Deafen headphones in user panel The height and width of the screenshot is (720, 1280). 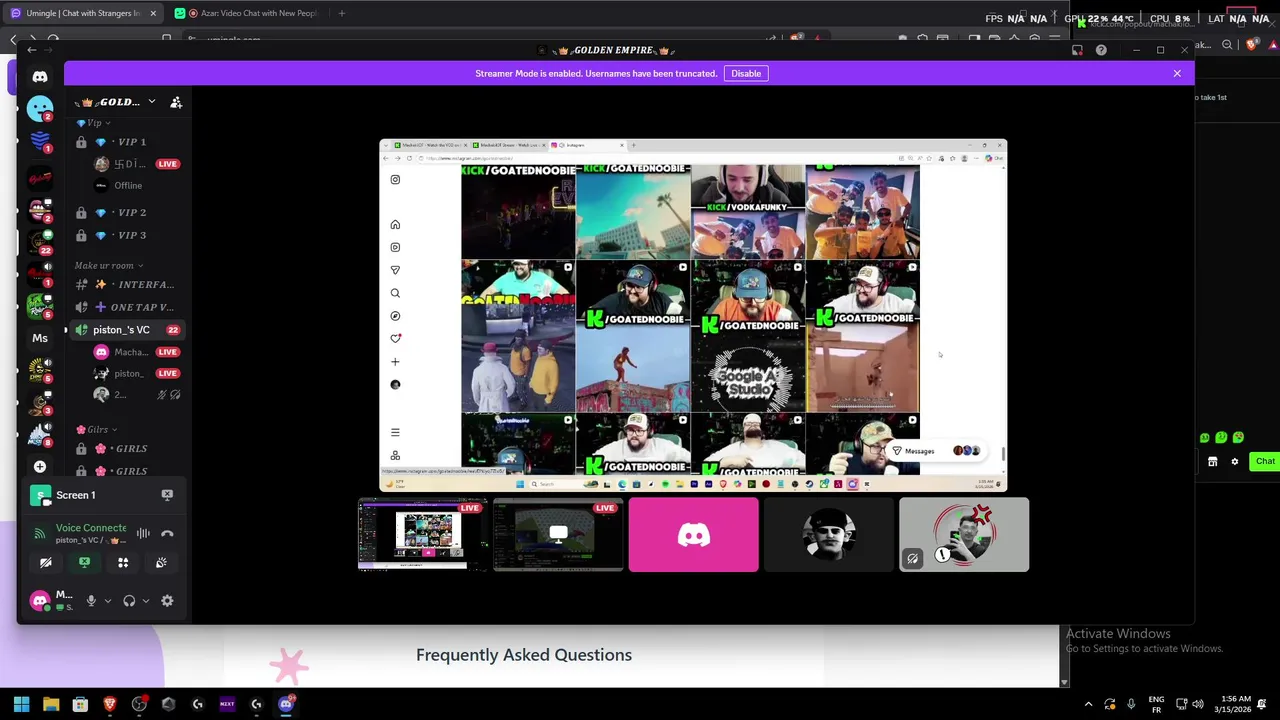point(129,601)
